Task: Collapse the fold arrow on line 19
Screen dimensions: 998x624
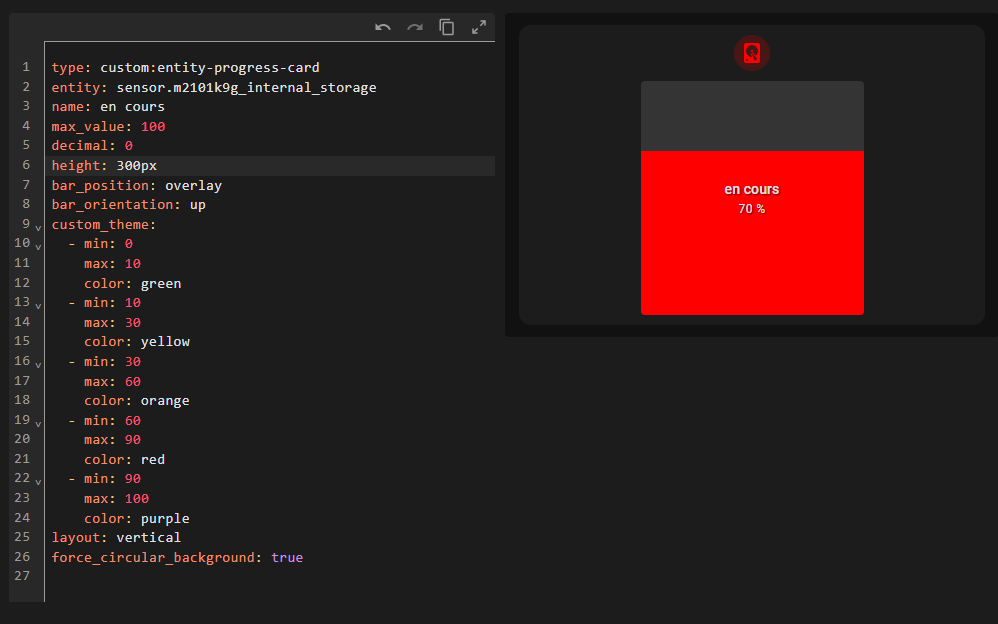Action: [x=38, y=423]
